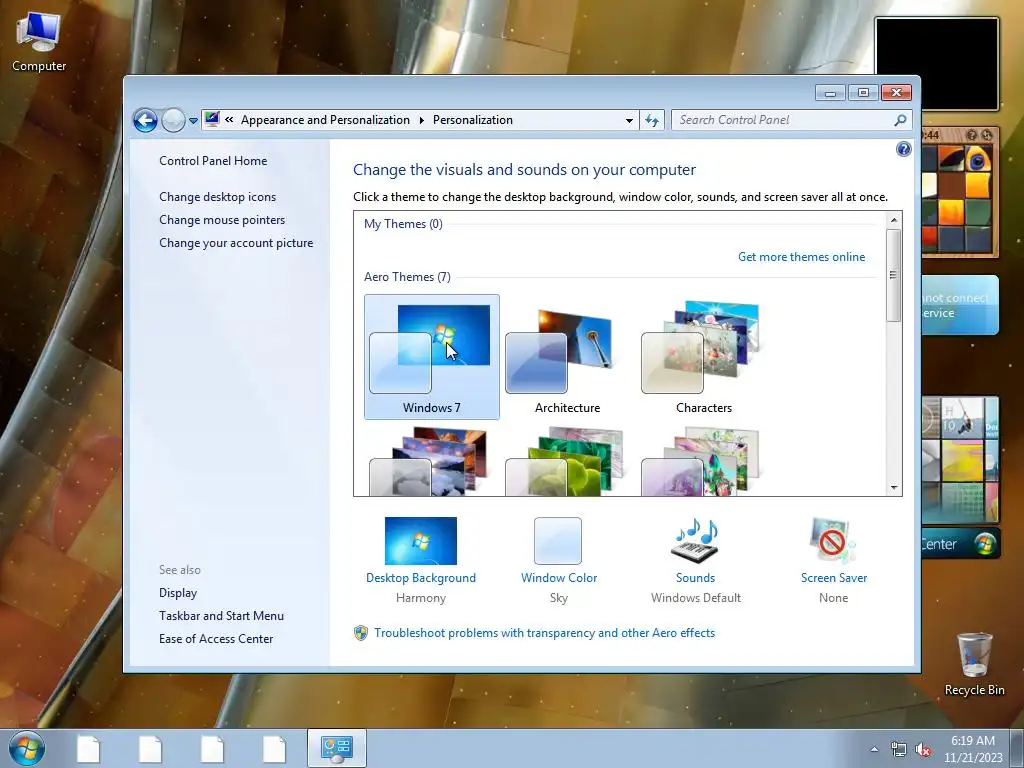The width and height of the screenshot is (1024, 768).
Task: Click the fourth blank taskbar document icon
Action: [274, 749]
